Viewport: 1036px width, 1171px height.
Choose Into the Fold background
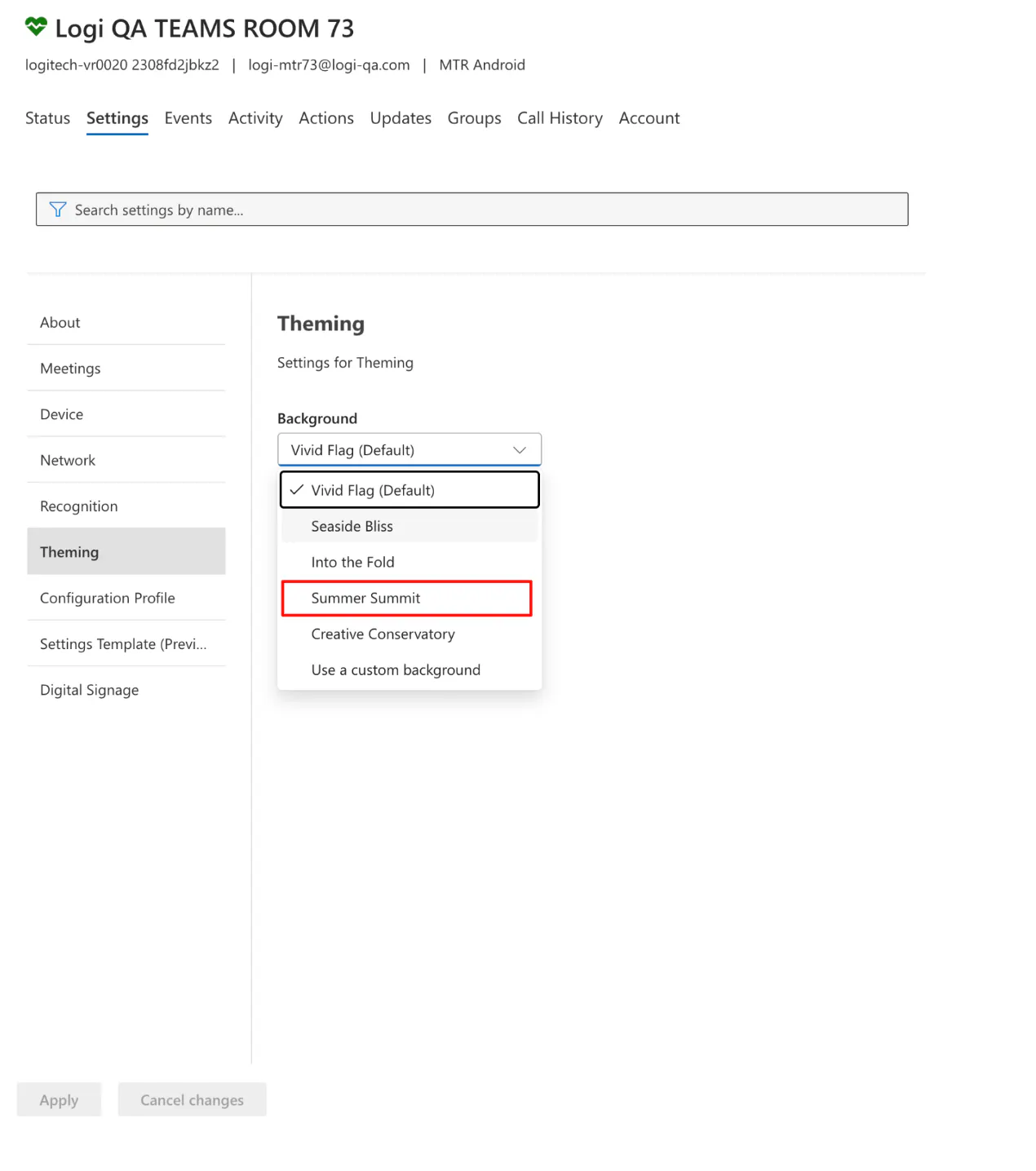click(410, 562)
